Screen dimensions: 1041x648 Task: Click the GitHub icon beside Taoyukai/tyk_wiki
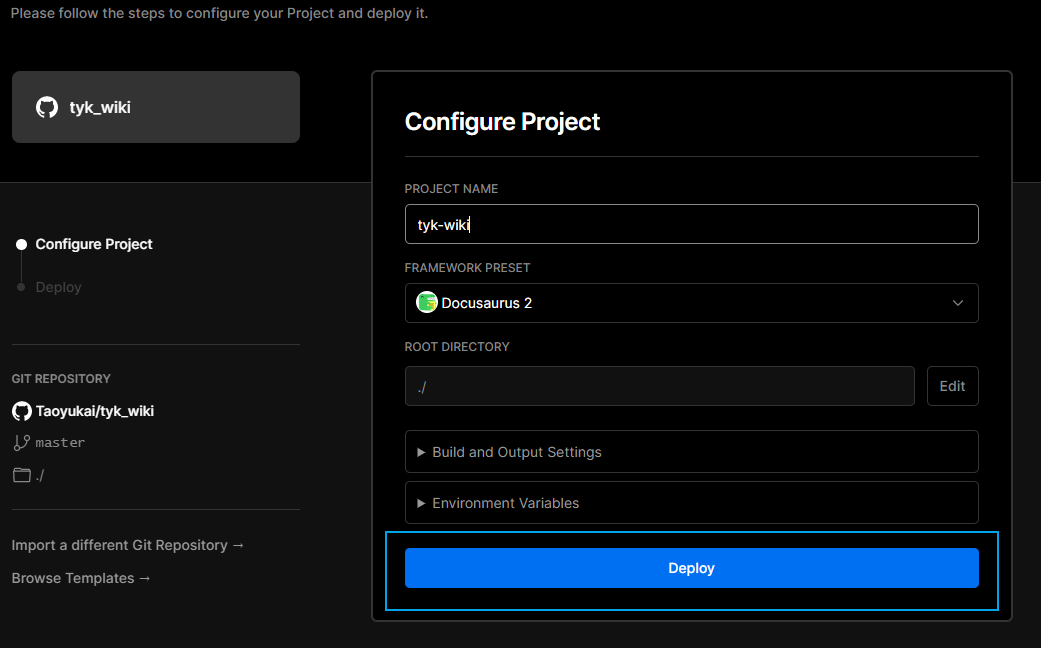[22, 411]
